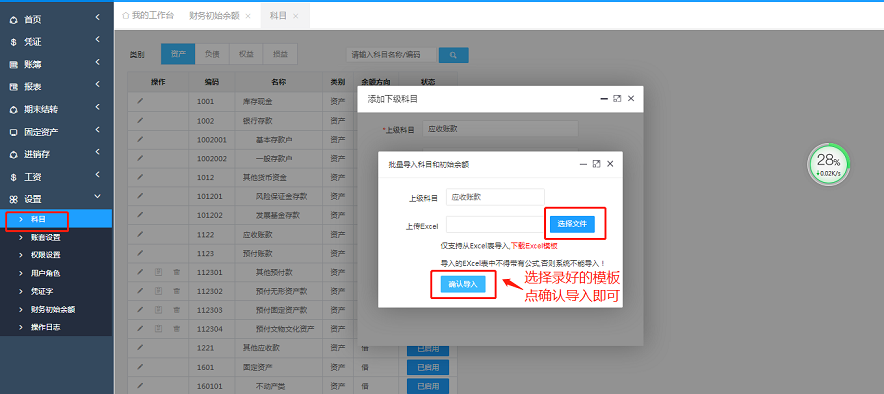This screenshot has width=884, height=394.
Task: Click the magnifier search button
Action: click(453, 55)
